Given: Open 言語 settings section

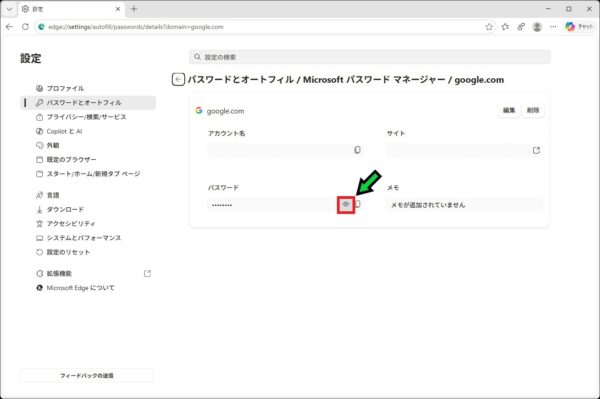Looking at the screenshot, I should coord(88,195).
